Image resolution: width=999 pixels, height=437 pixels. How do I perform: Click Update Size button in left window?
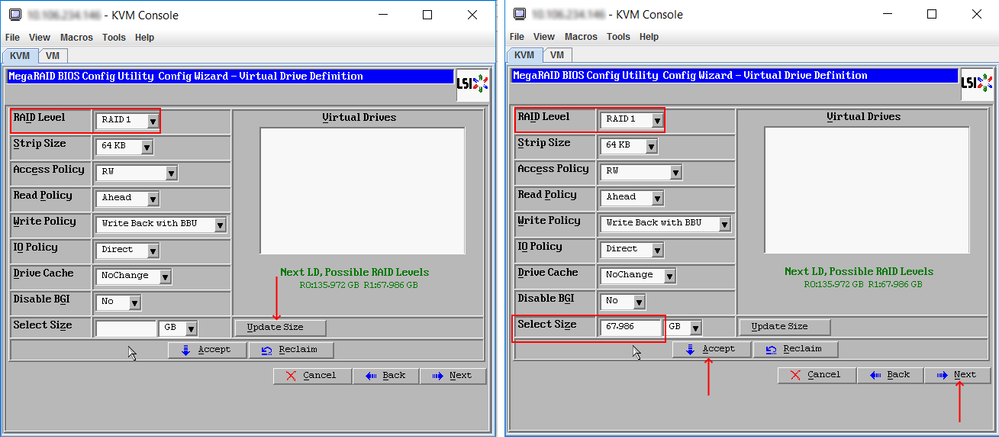280,327
